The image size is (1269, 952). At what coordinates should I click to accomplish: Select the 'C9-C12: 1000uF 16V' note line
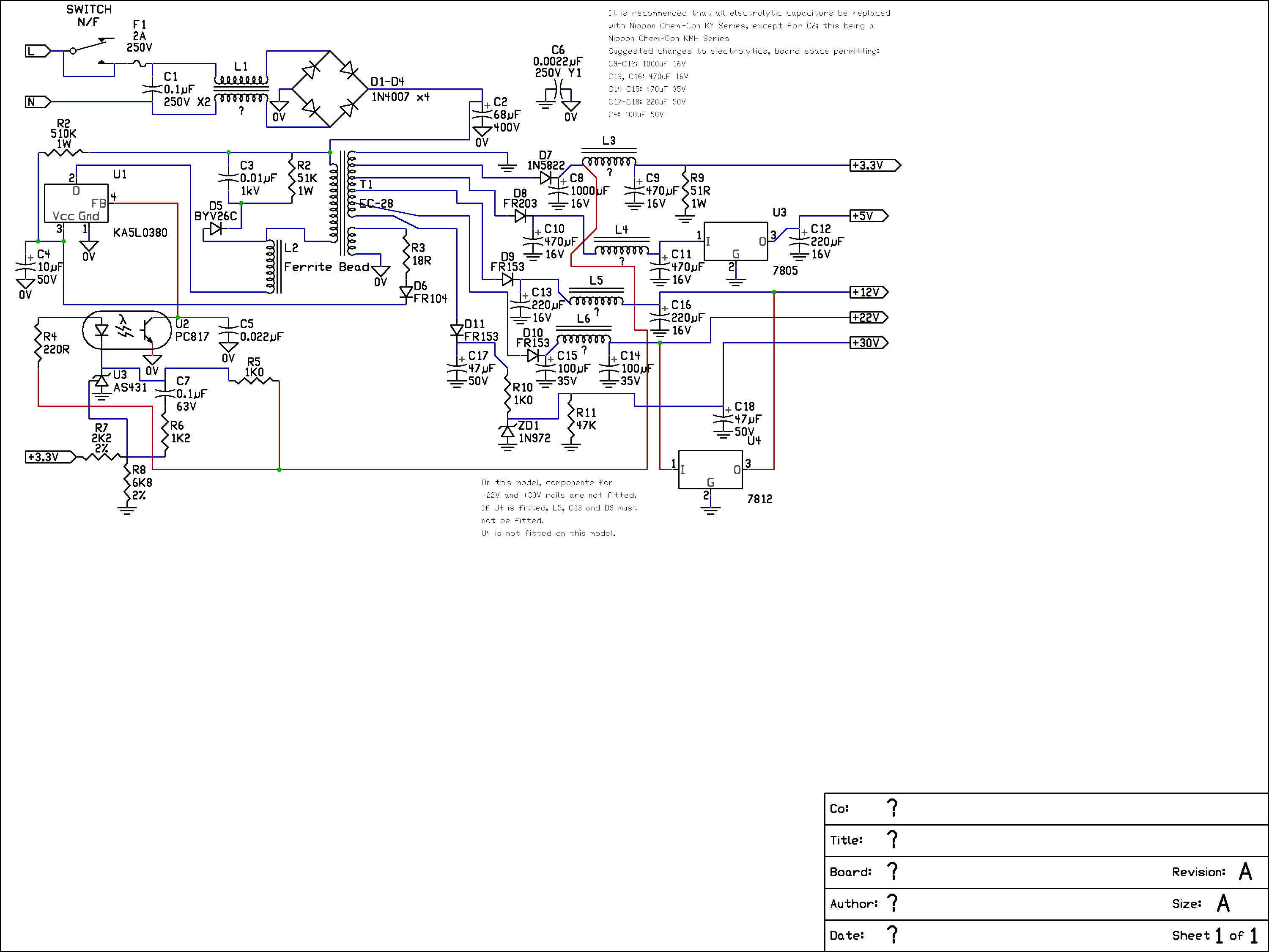pos(647,64)
